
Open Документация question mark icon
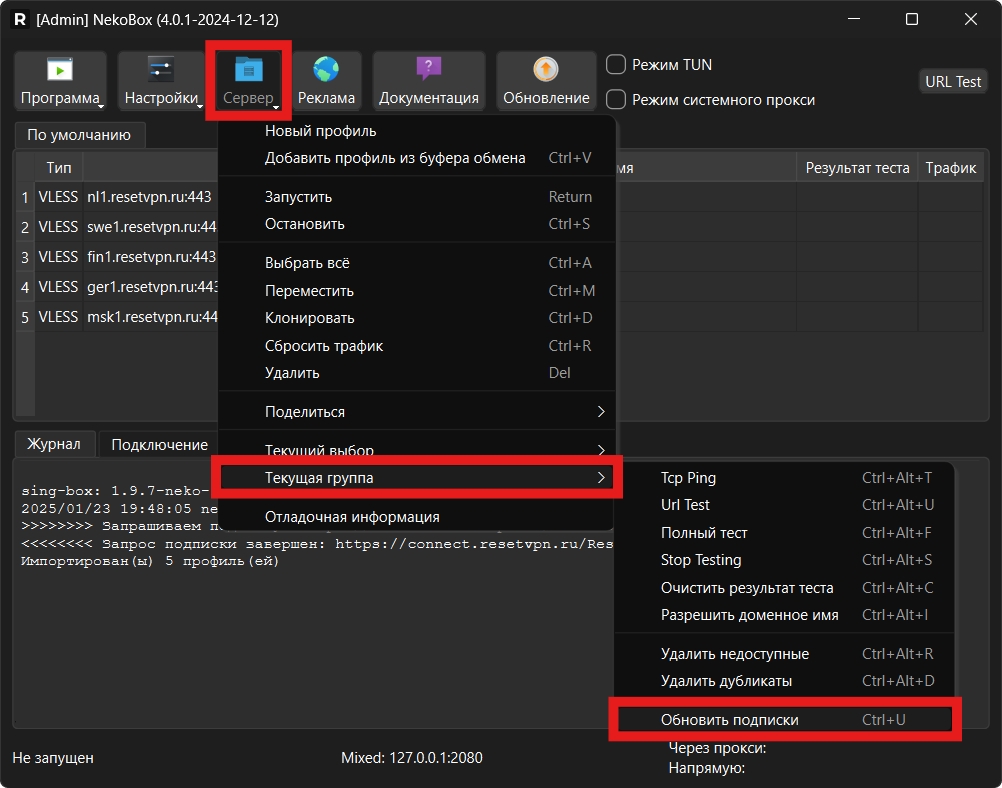[428, 70]
